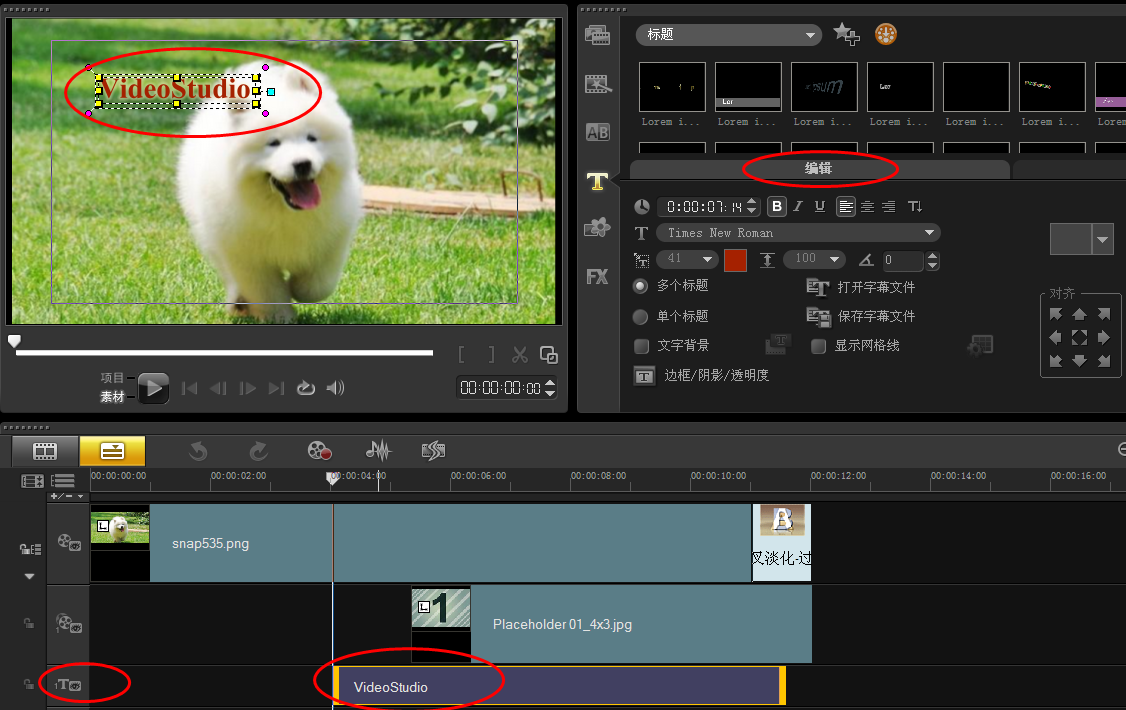Open the Edit tab in options panel
1126x710 pixels.
coord(819,169)
